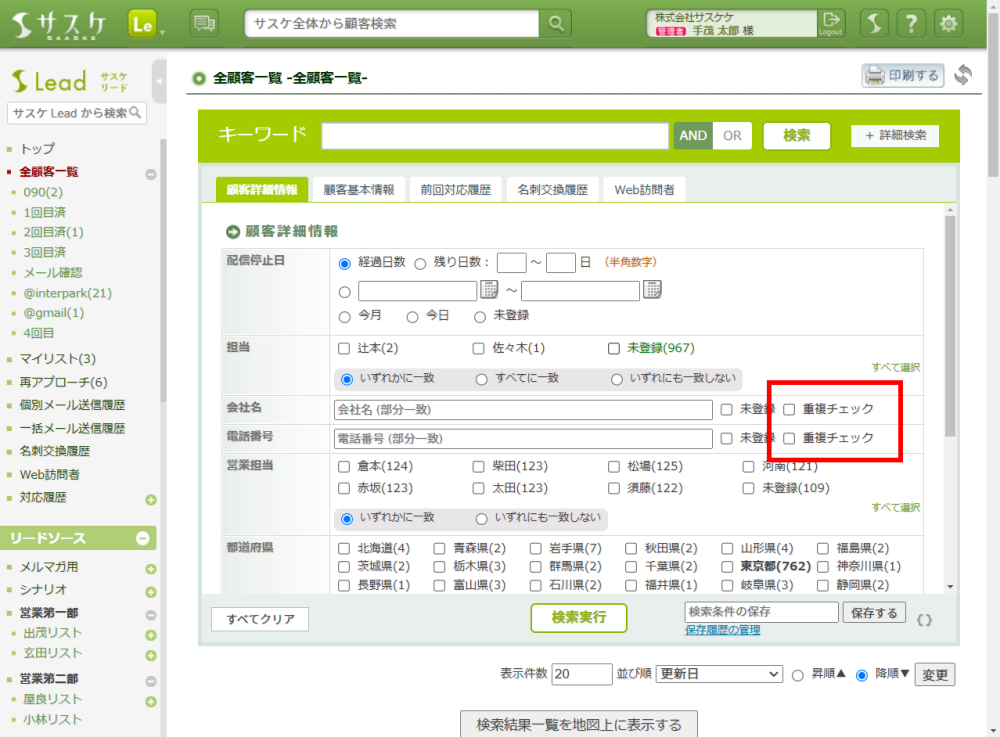This screenshot has width=1000, height=737.
Task: Expand the メルマガ用 plus icon
Action: 151,569
